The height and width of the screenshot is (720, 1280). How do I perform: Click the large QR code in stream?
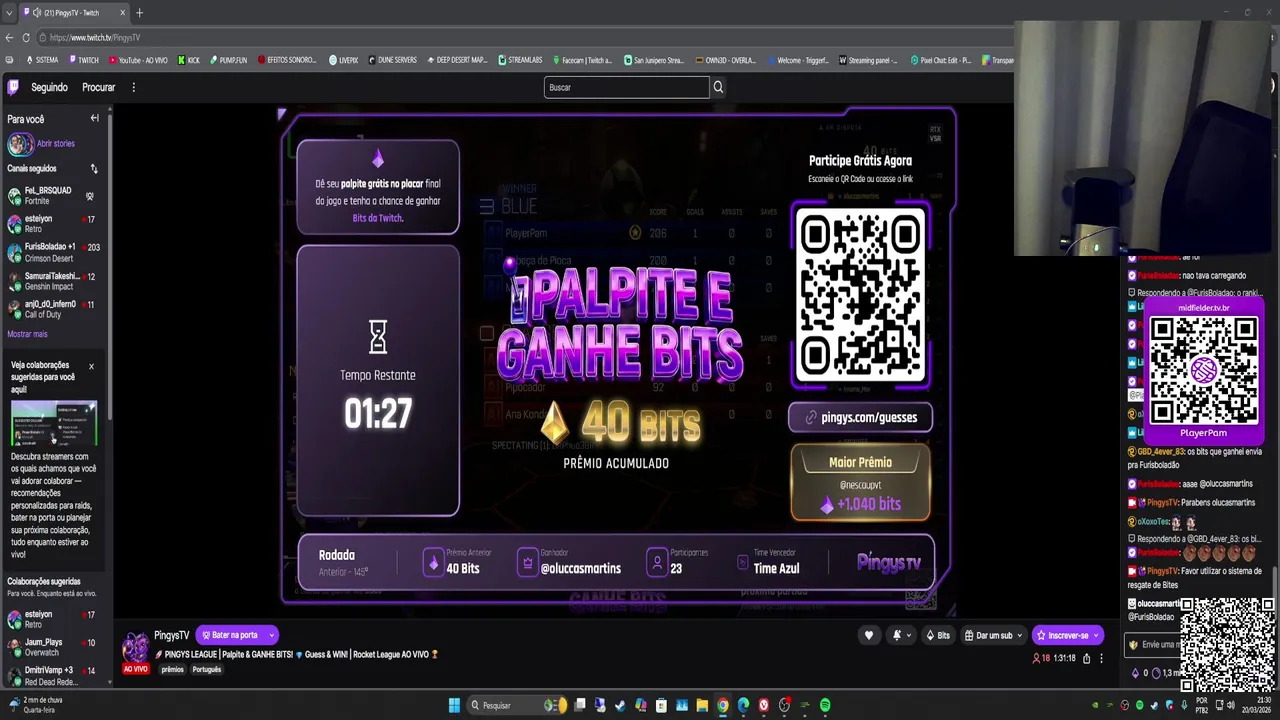(860, 295)
